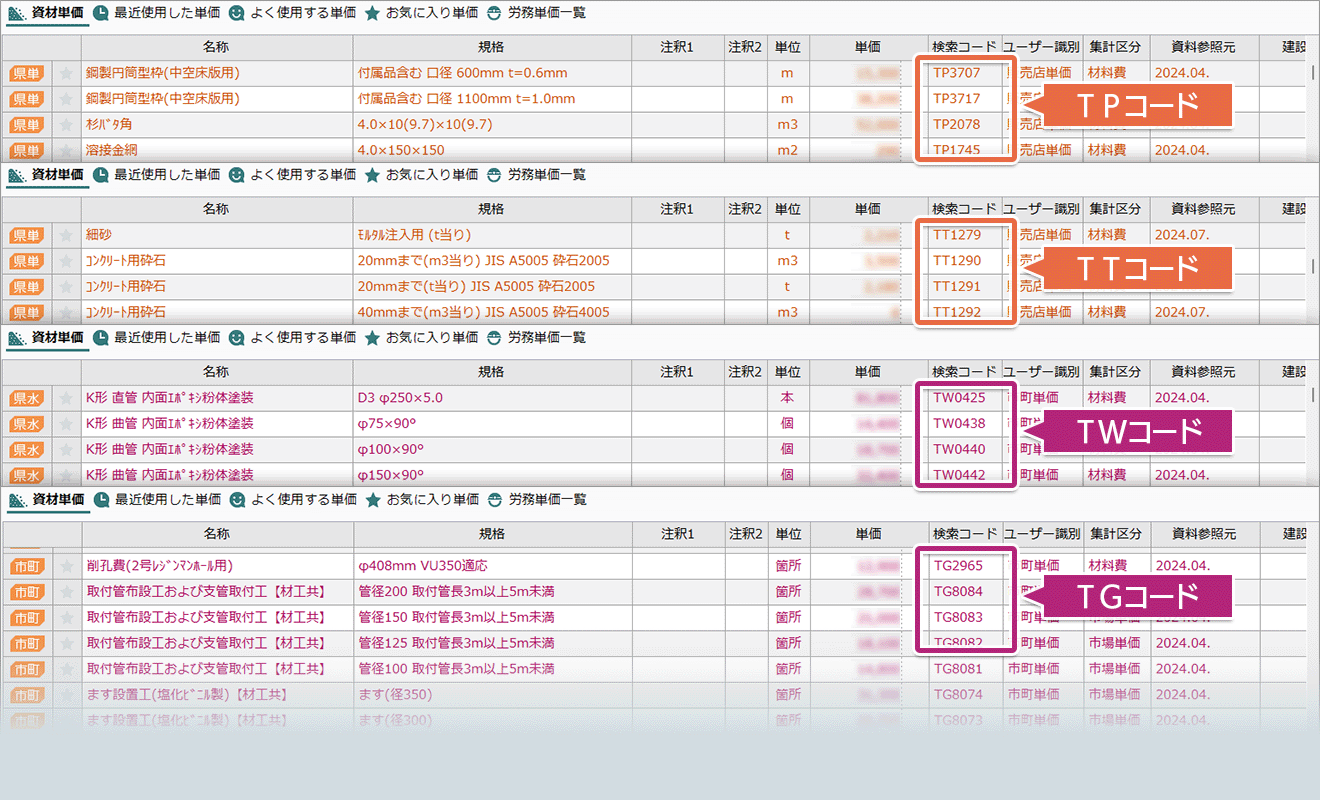Toggle favorite star for the 杉バタ角 row
The image size is (1320, 800).
(x=66, y=125)
